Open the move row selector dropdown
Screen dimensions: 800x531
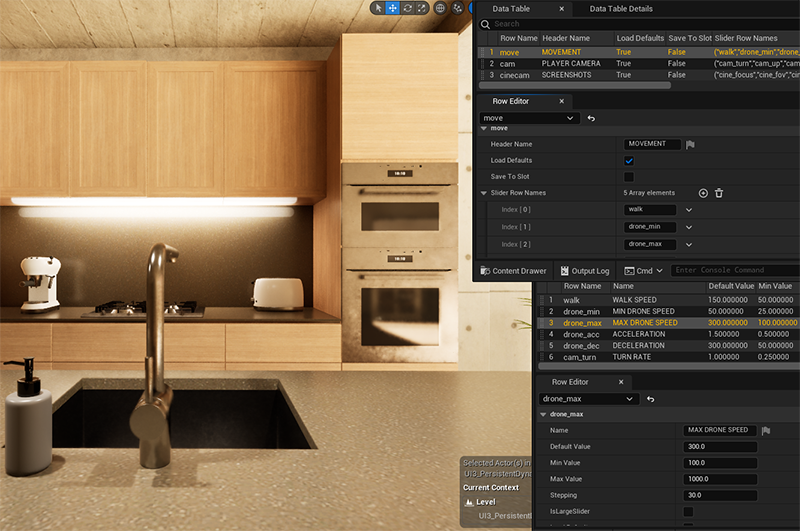529,118
